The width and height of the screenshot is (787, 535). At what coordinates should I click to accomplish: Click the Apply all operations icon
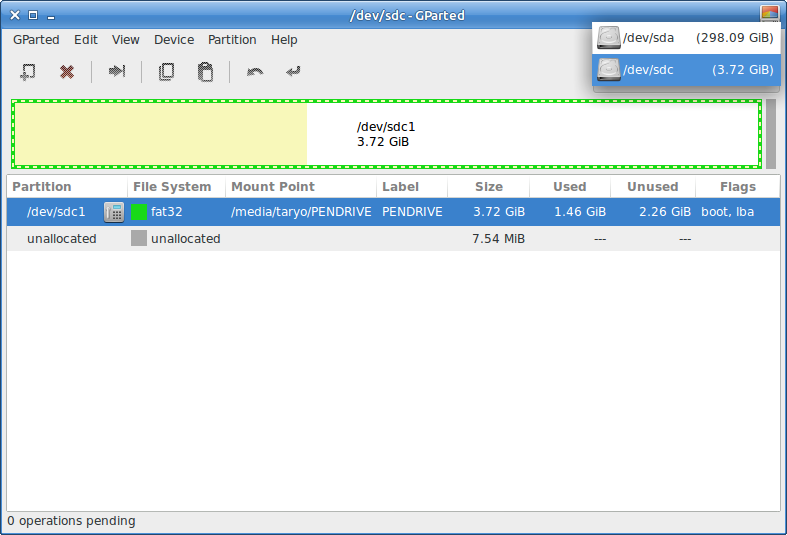tap(293, 72)
